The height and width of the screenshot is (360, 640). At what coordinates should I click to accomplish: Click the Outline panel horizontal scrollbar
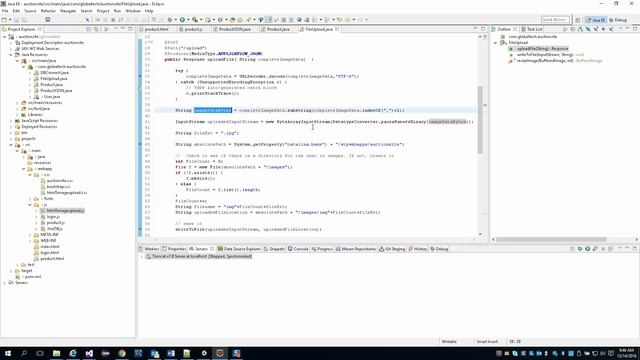[x=551, y=240]
